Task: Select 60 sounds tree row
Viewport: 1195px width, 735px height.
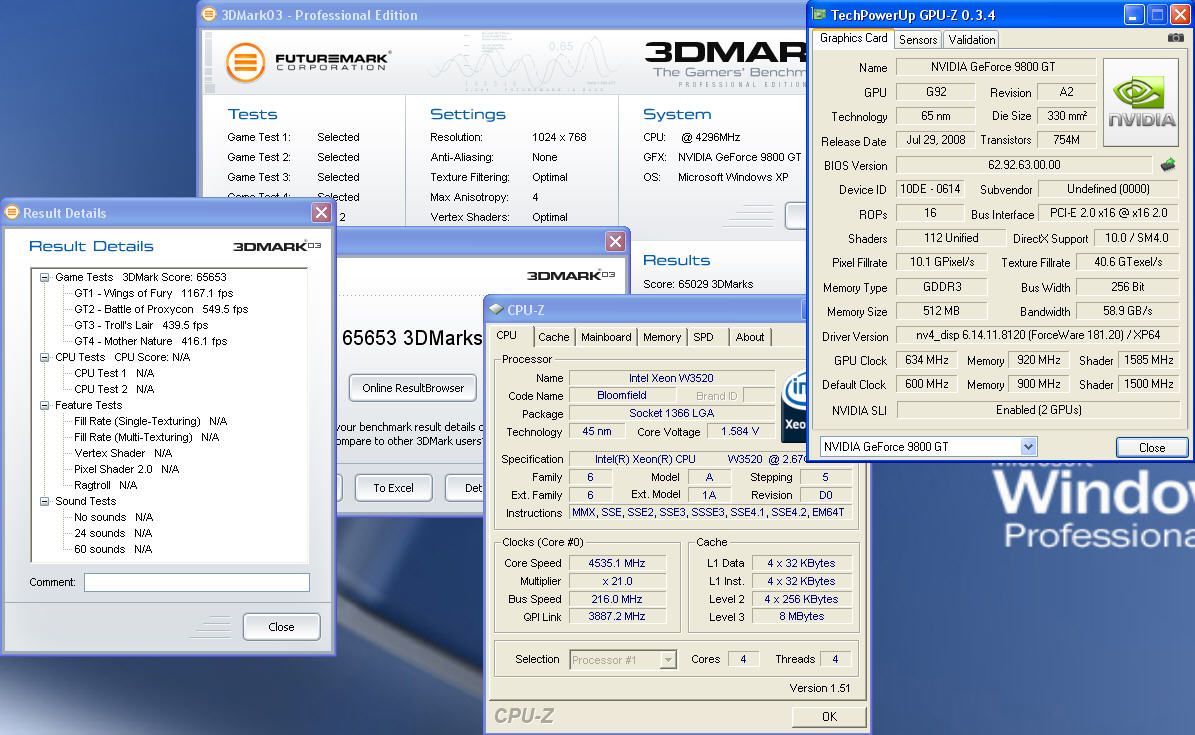Action: pos(113,550)
